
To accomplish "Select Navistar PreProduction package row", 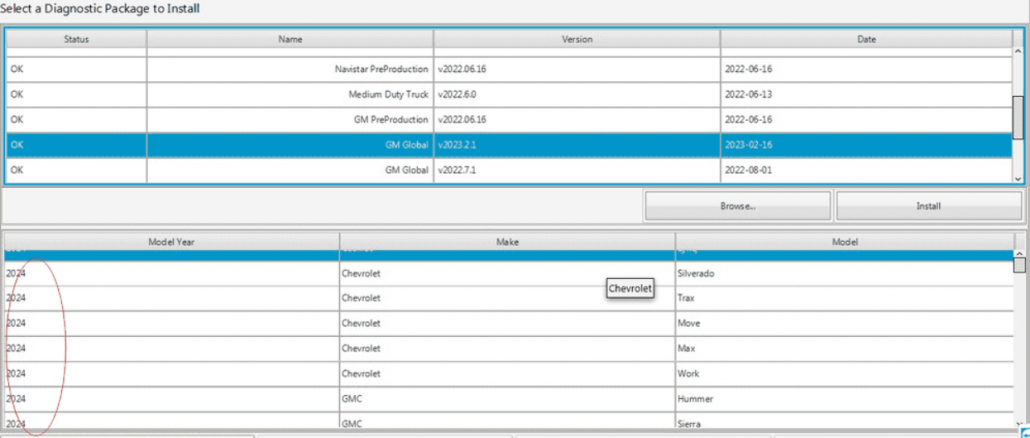I will coord(509,69).
